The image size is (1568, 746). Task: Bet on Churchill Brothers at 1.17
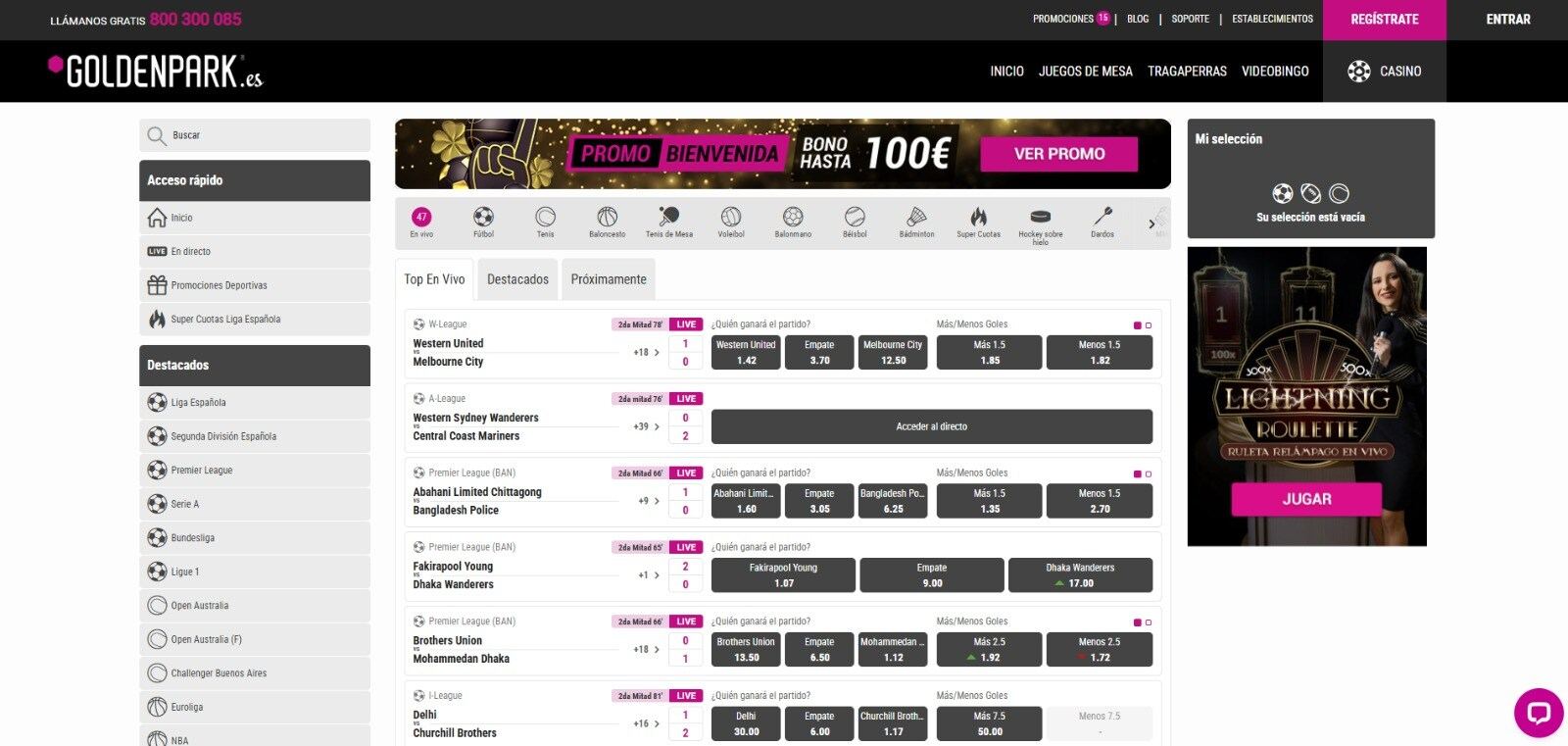pyautogui.click(x=893, y=724)
